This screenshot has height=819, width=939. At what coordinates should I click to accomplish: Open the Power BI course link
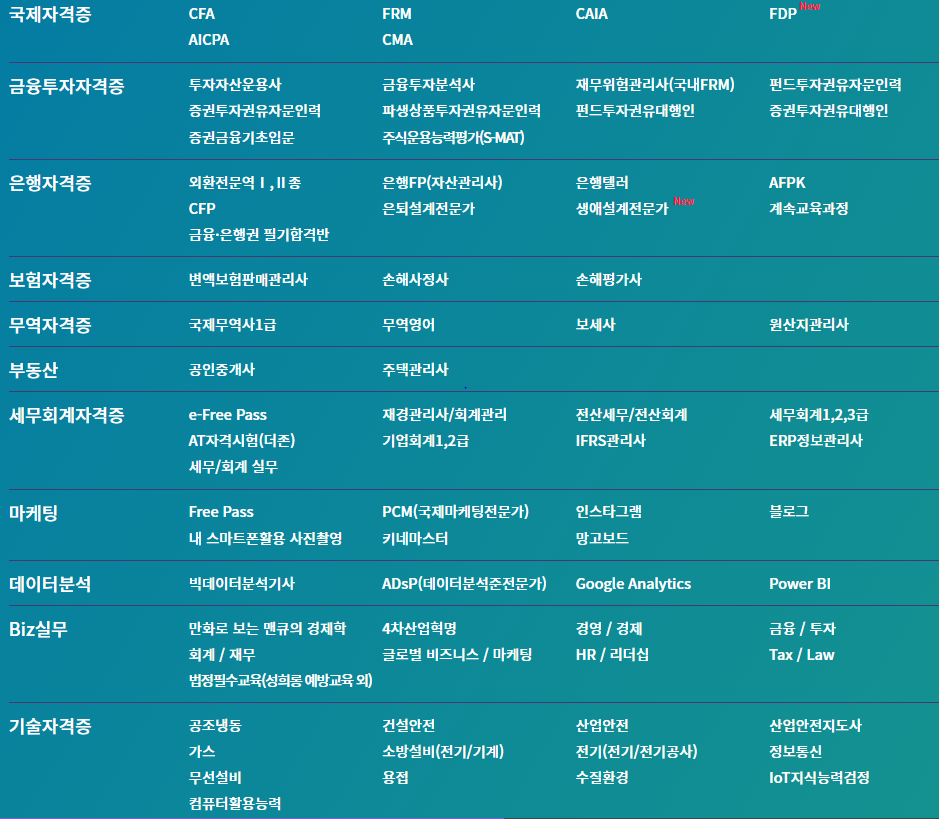799,583
